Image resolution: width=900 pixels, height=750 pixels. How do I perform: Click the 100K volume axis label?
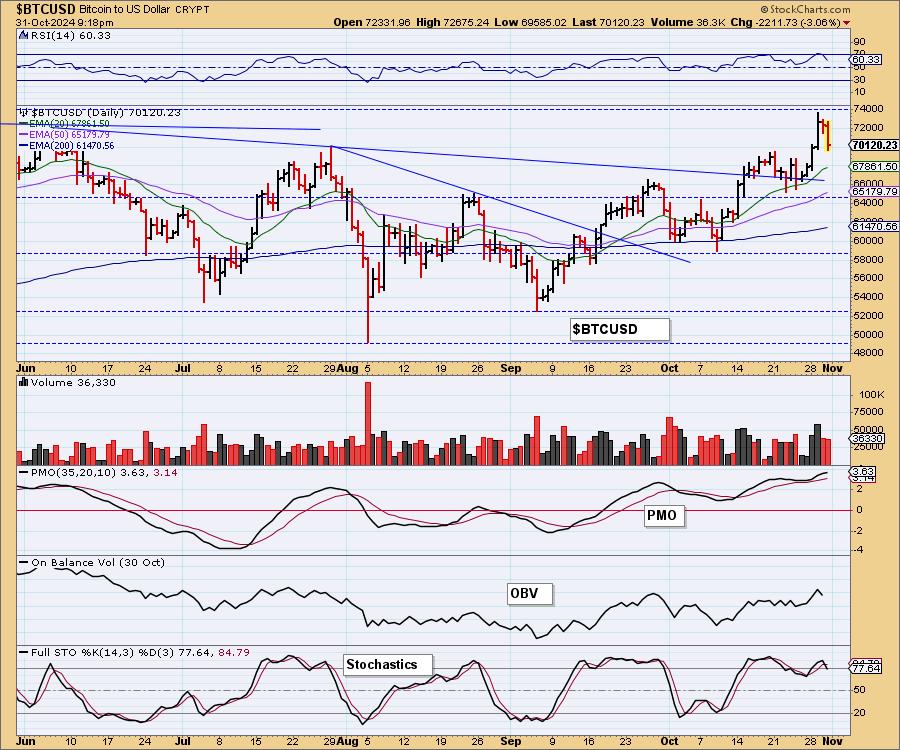click(x=871, y=395)
